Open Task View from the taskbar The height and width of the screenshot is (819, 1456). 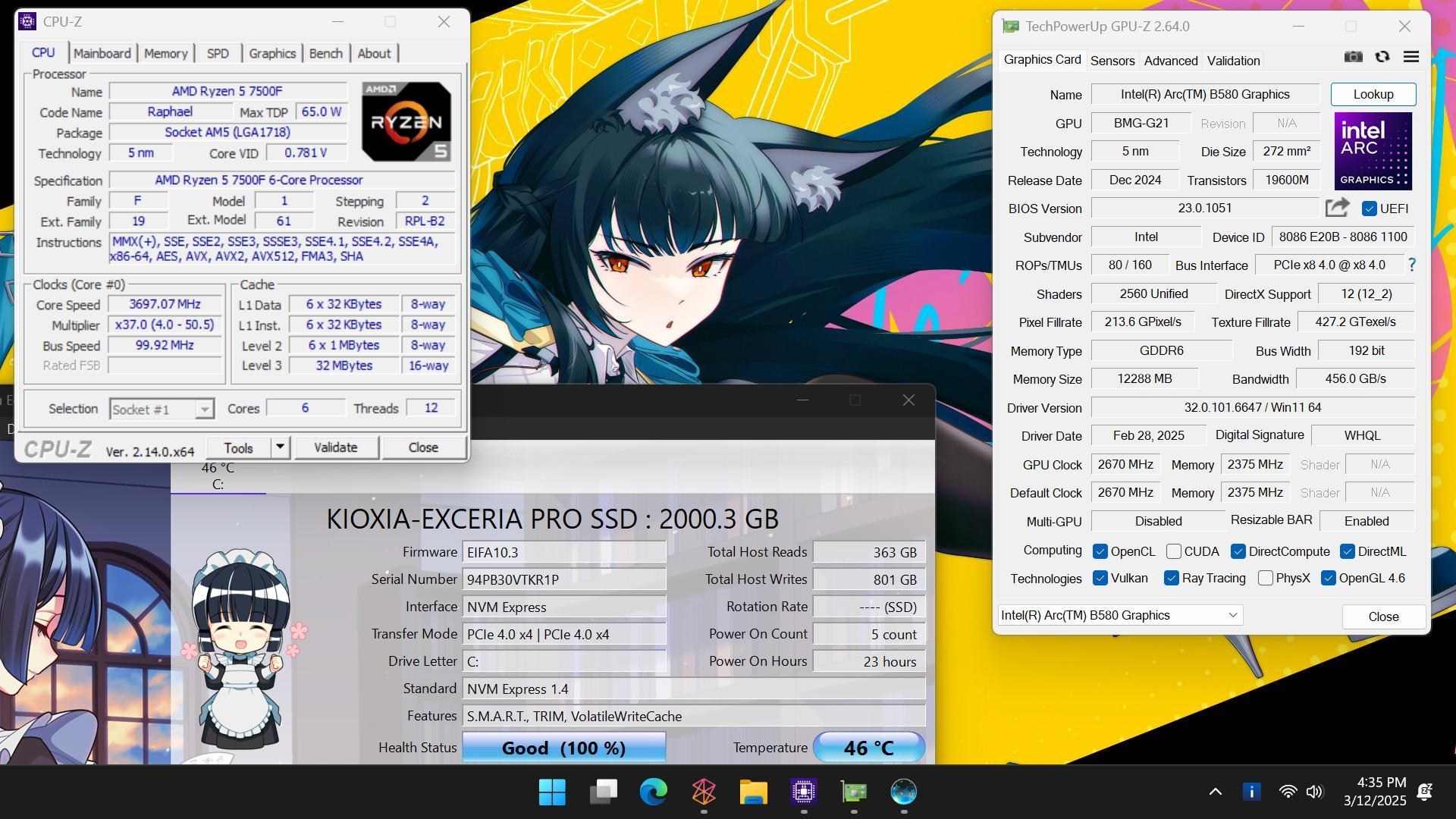603,792
